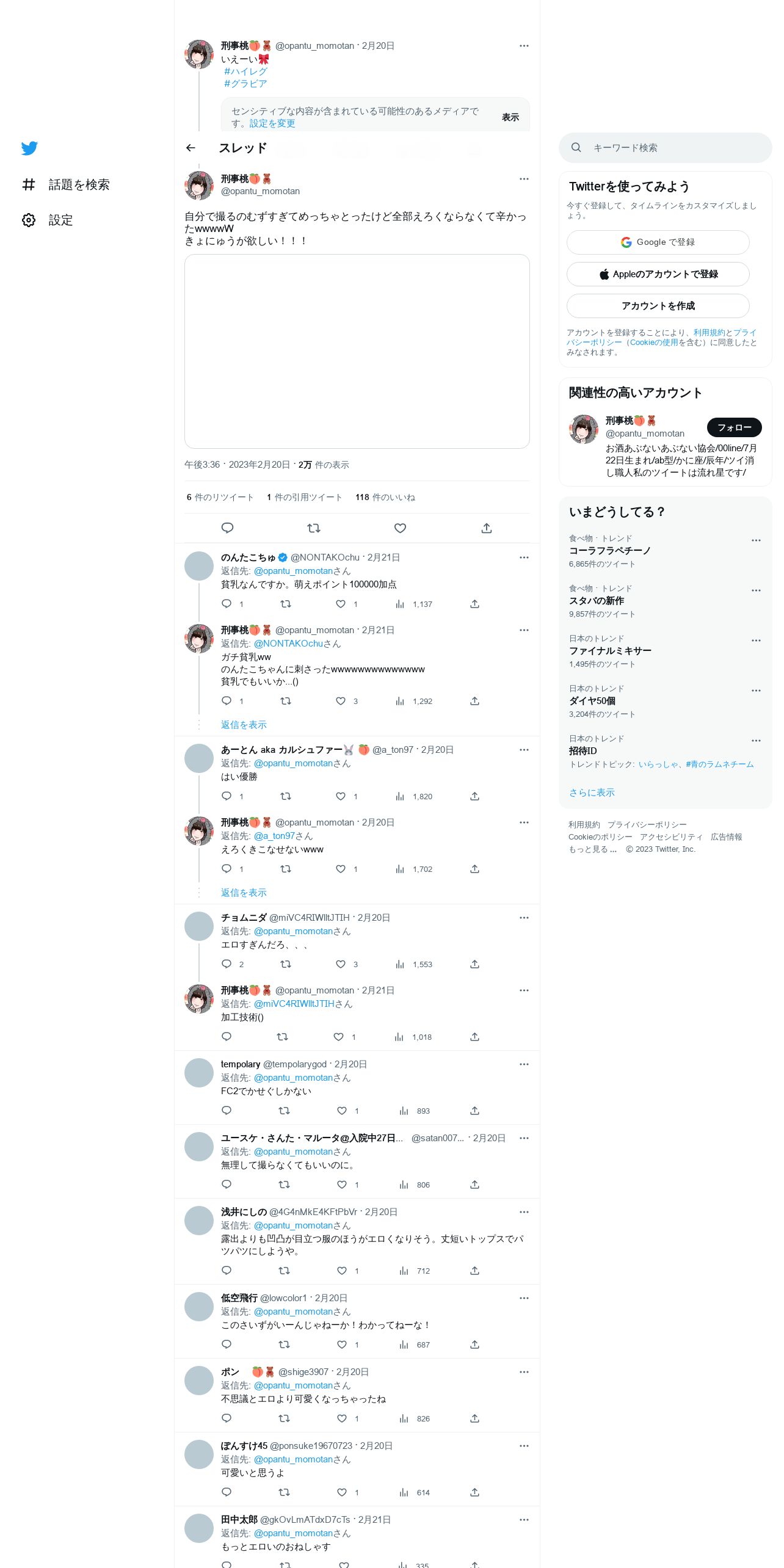
Task: Show the hidden sensitive media
Action: coord(510,117)
